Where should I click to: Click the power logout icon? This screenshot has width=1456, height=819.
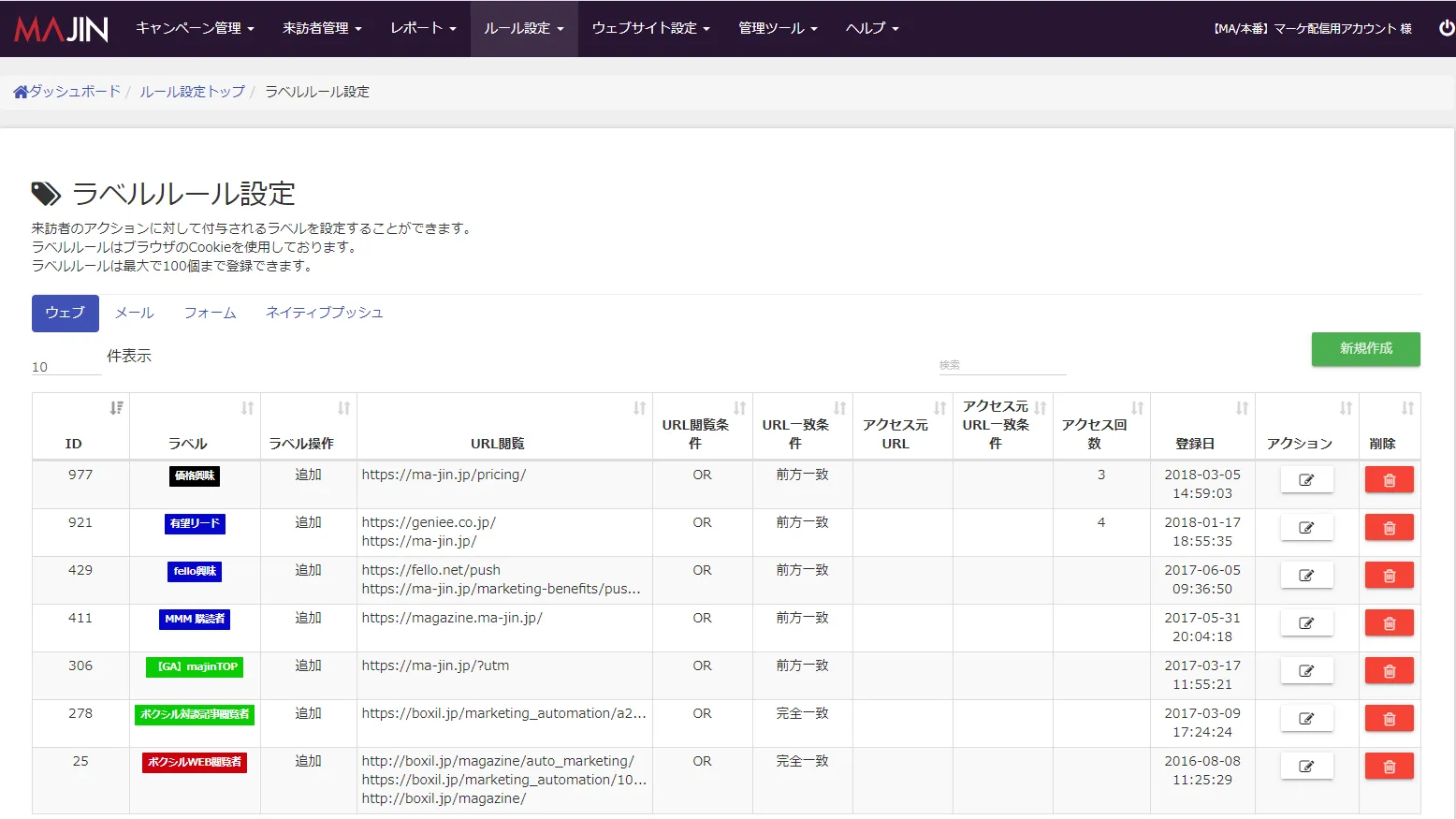click(x=1446, y=28)
